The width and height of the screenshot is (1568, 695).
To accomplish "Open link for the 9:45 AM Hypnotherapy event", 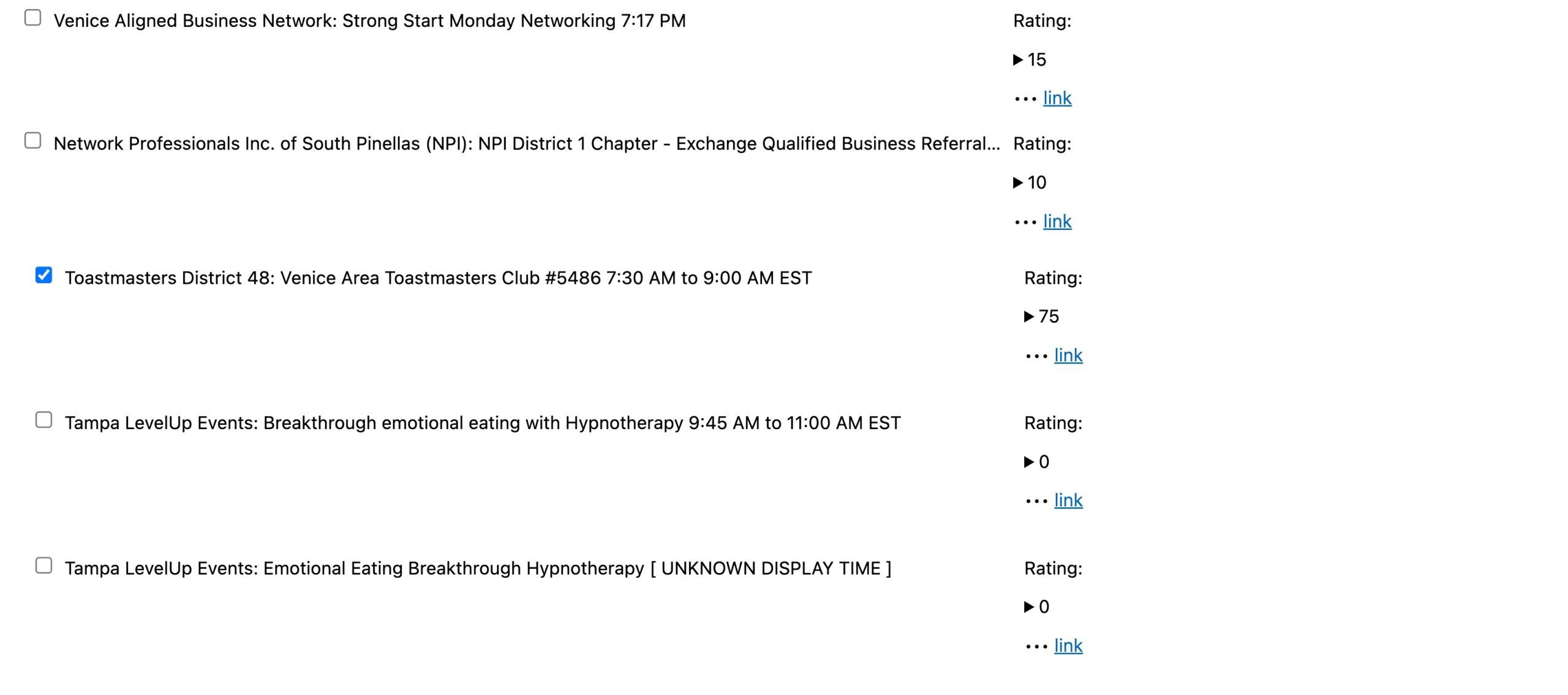I will 1068,501.
